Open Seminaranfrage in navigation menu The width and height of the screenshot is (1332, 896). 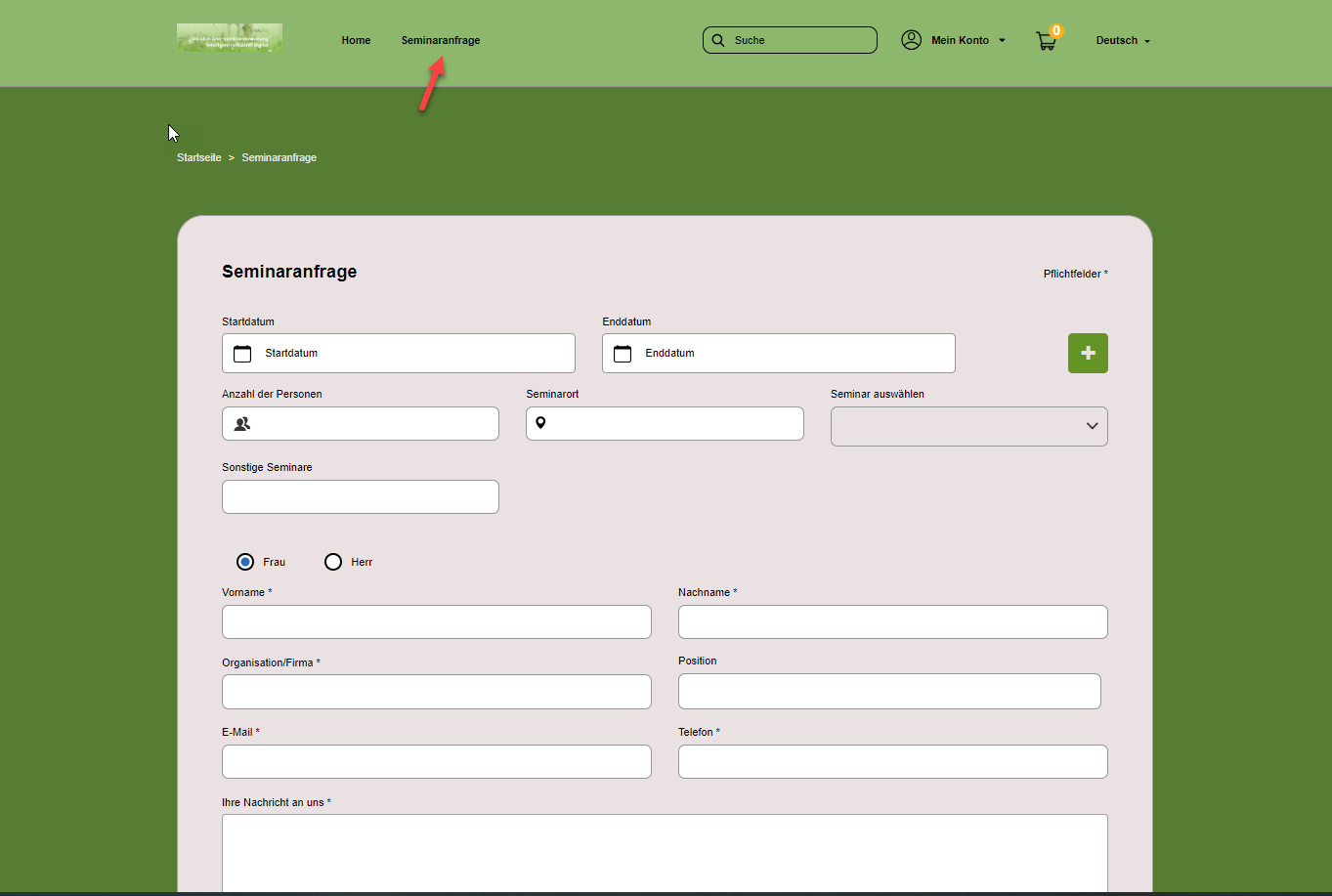click(x=441, y=40)
